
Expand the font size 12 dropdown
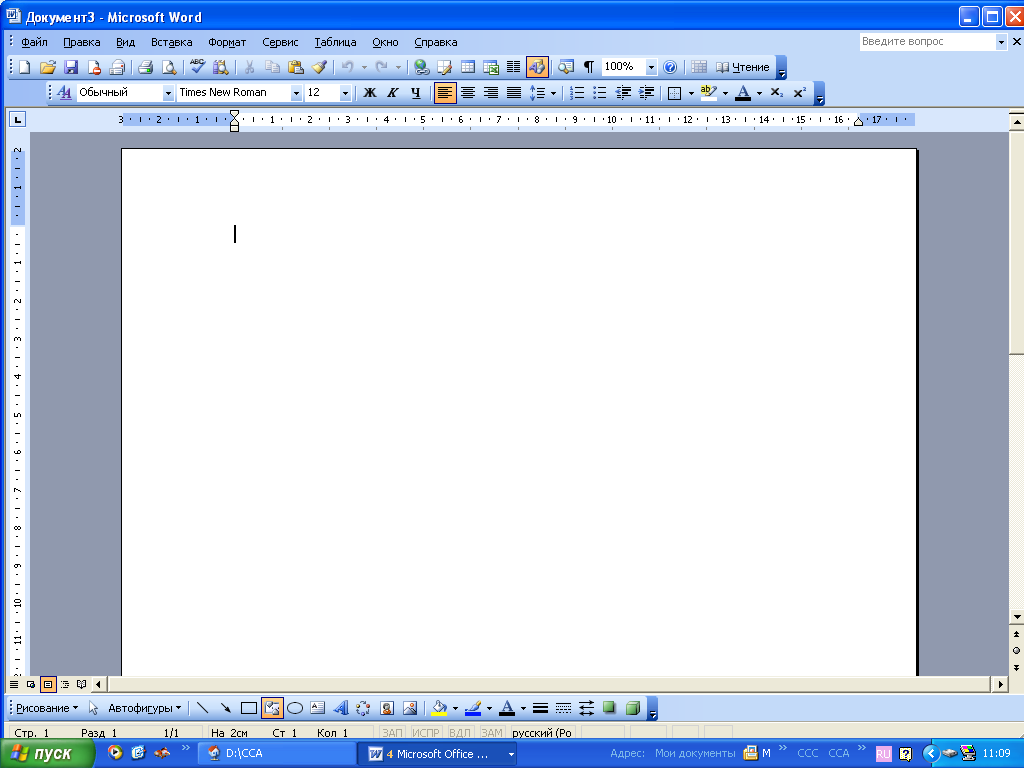coord(345,93)
